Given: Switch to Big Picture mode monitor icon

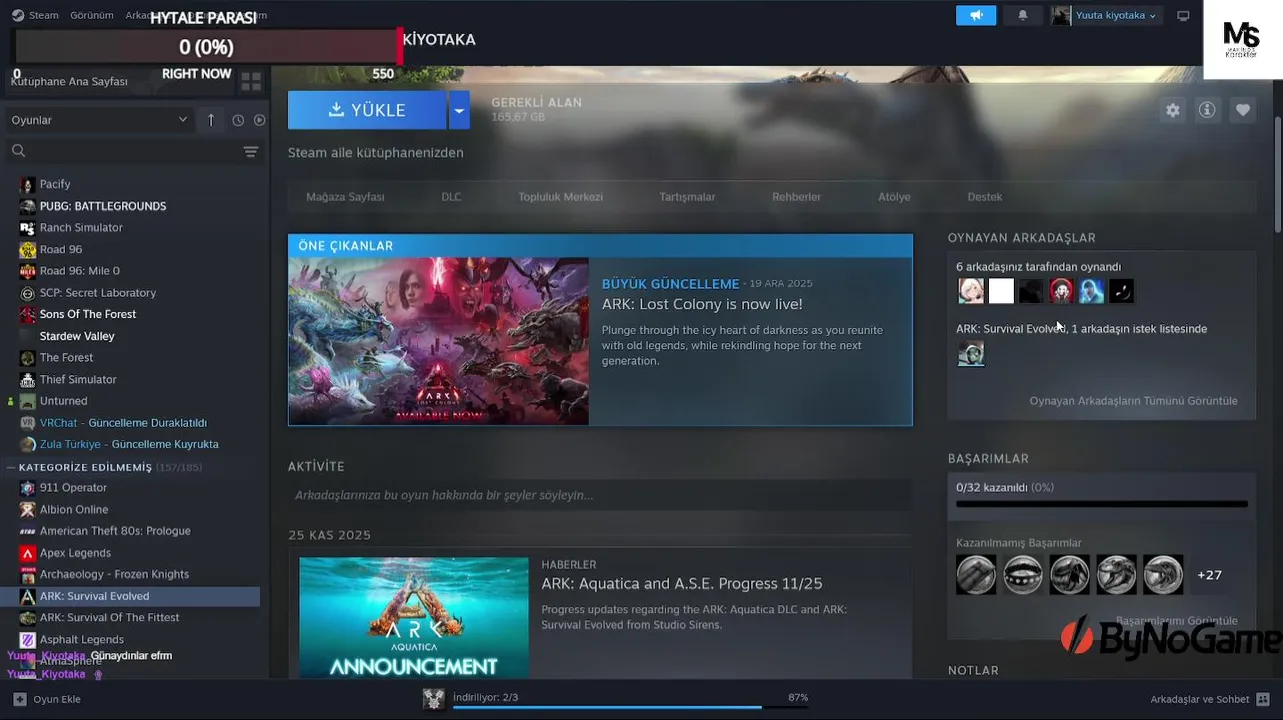Looking at the screenshot, I should (1183, 15).
